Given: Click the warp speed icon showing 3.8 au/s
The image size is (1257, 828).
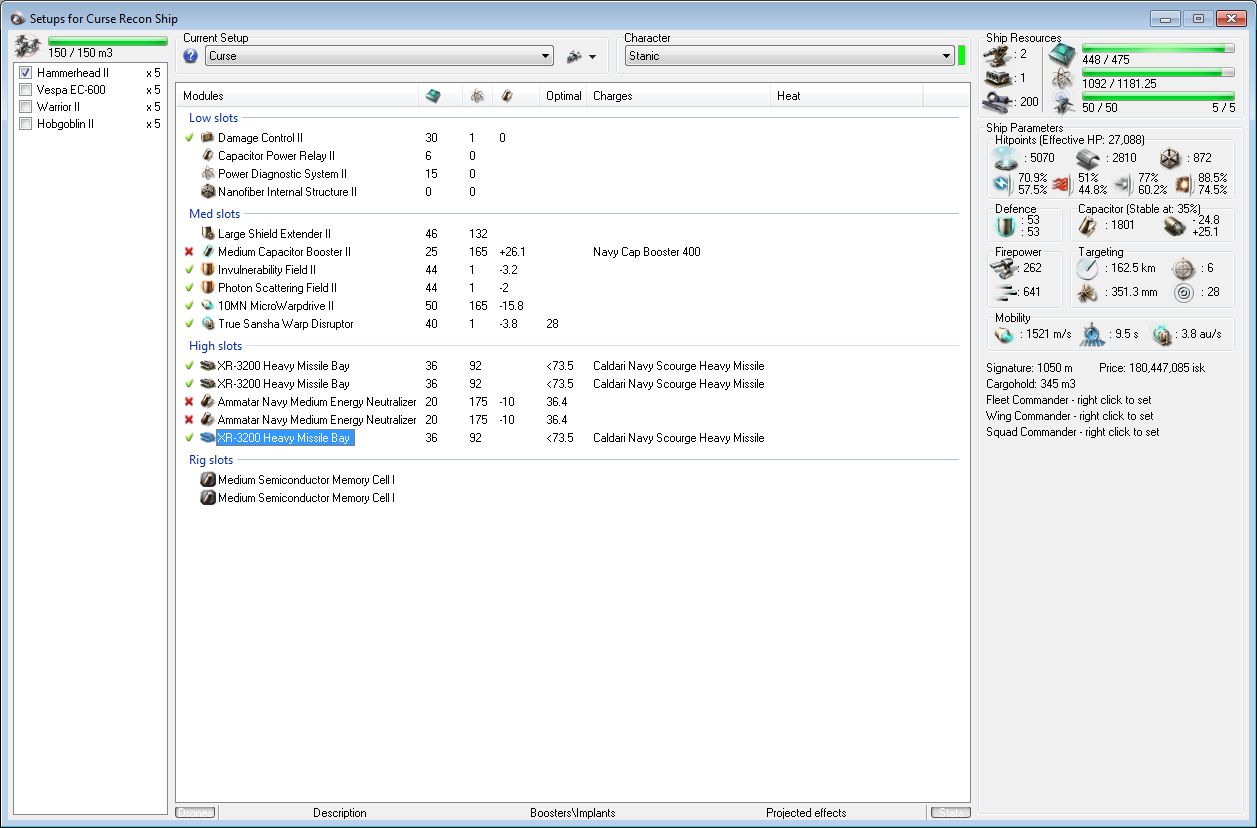Looking at the screenshot, I should coord(1162,334).
